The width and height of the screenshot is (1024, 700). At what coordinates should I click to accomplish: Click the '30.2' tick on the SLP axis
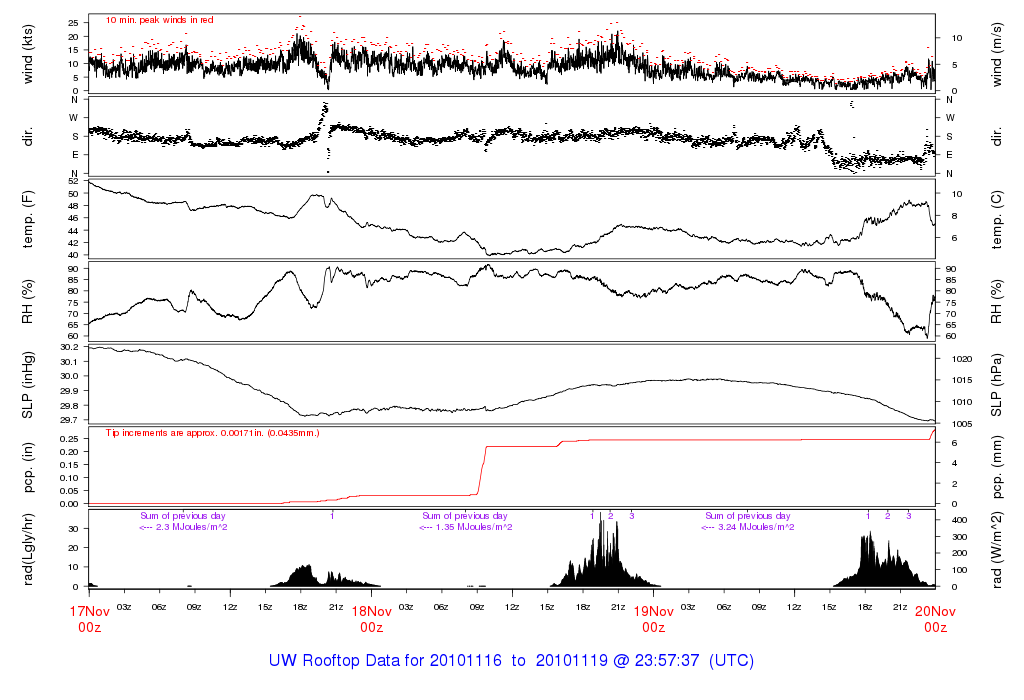(69, 347)
